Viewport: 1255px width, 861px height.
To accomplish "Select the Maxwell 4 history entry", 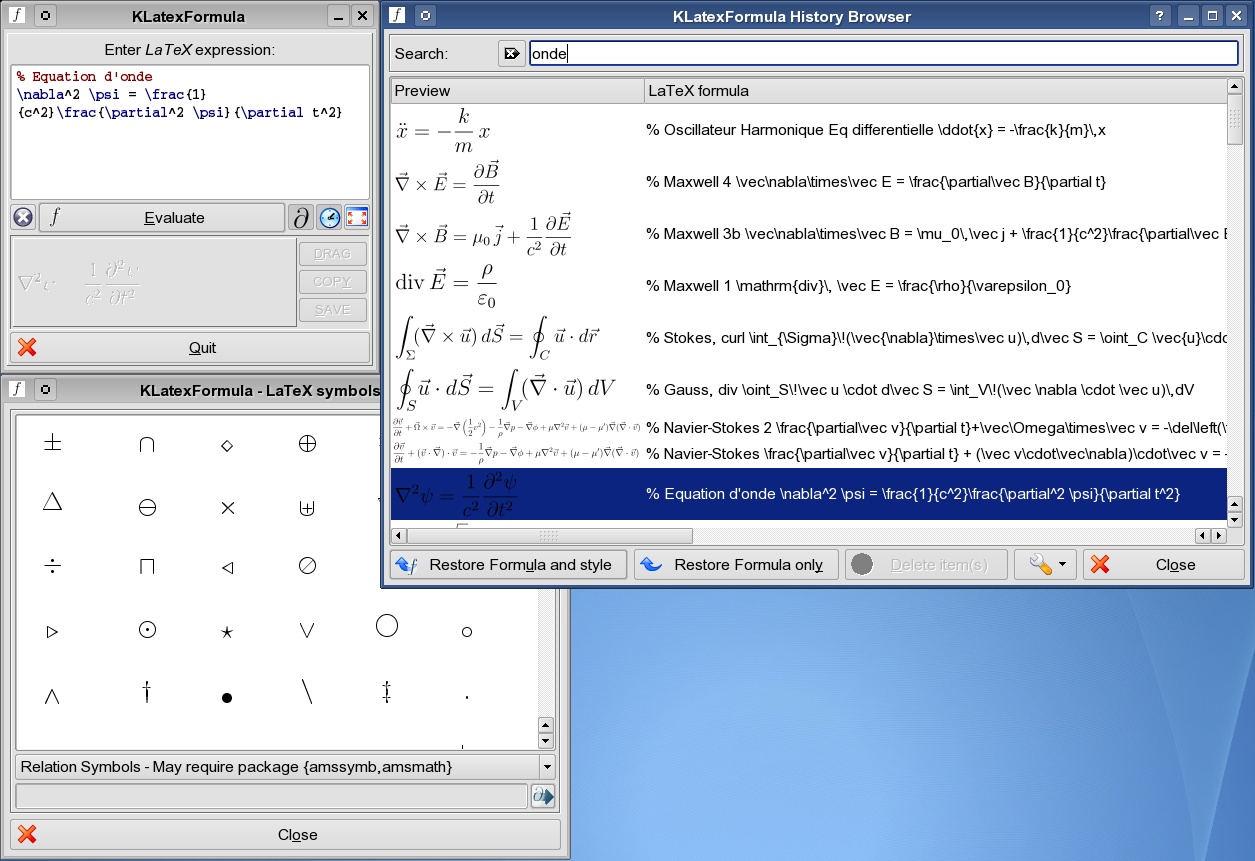I will 808,182.
